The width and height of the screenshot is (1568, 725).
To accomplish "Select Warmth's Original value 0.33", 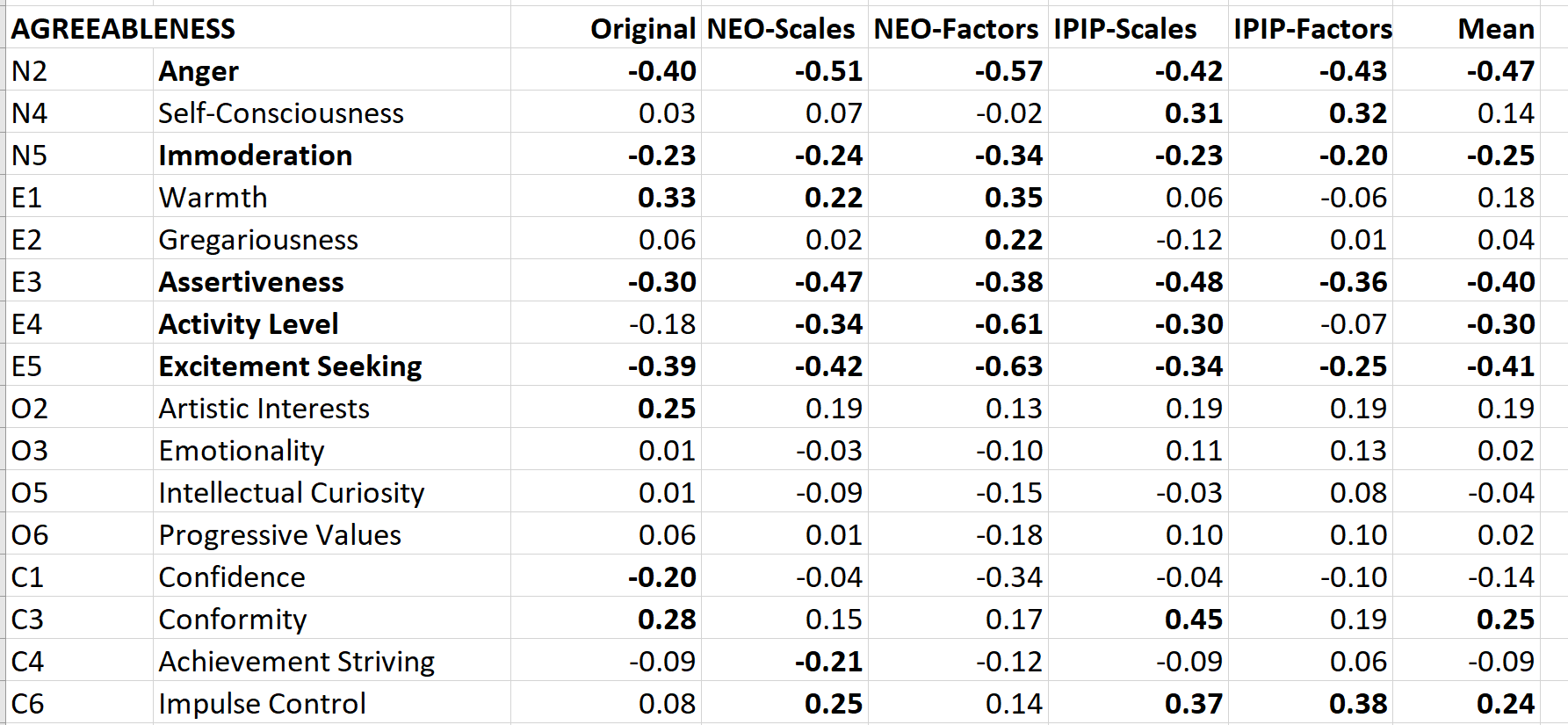I will click(667, 198).
